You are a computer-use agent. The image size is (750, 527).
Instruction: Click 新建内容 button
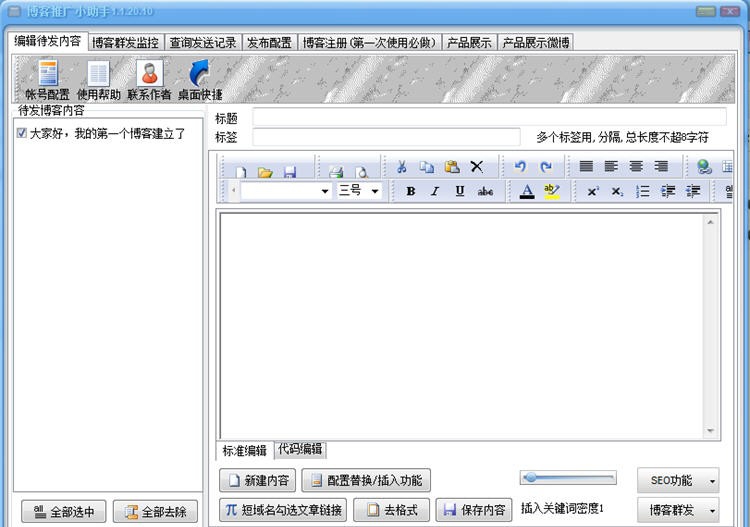coord(257,480)
